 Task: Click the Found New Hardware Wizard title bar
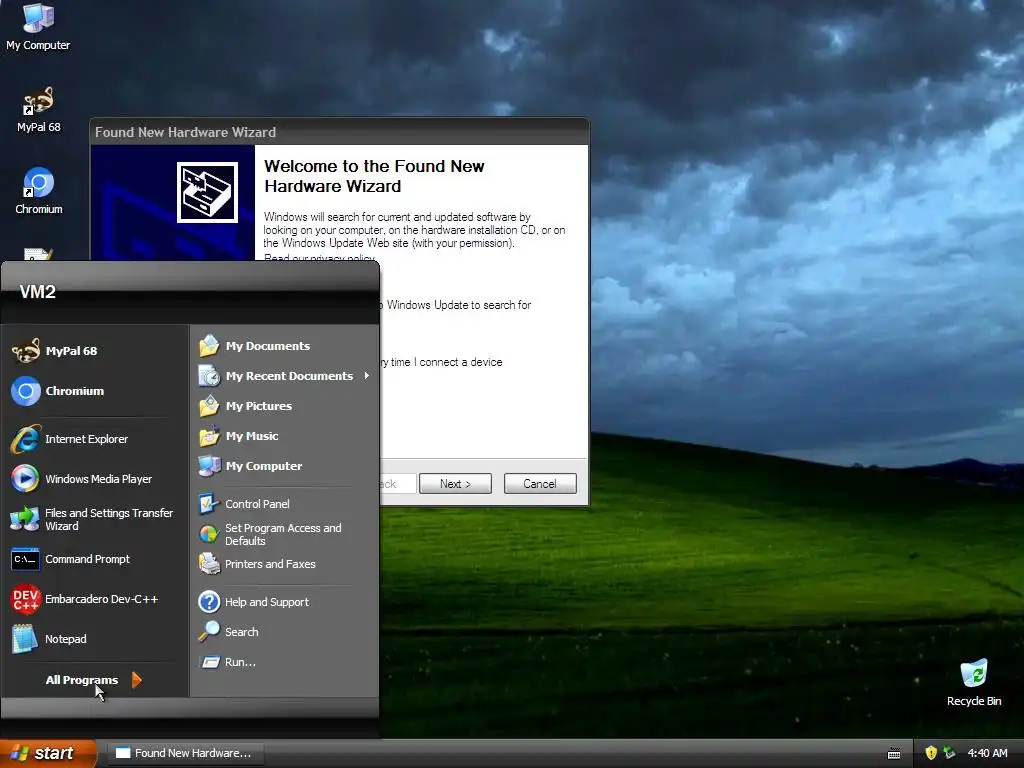pyautogui.click(x=340, y=132)
